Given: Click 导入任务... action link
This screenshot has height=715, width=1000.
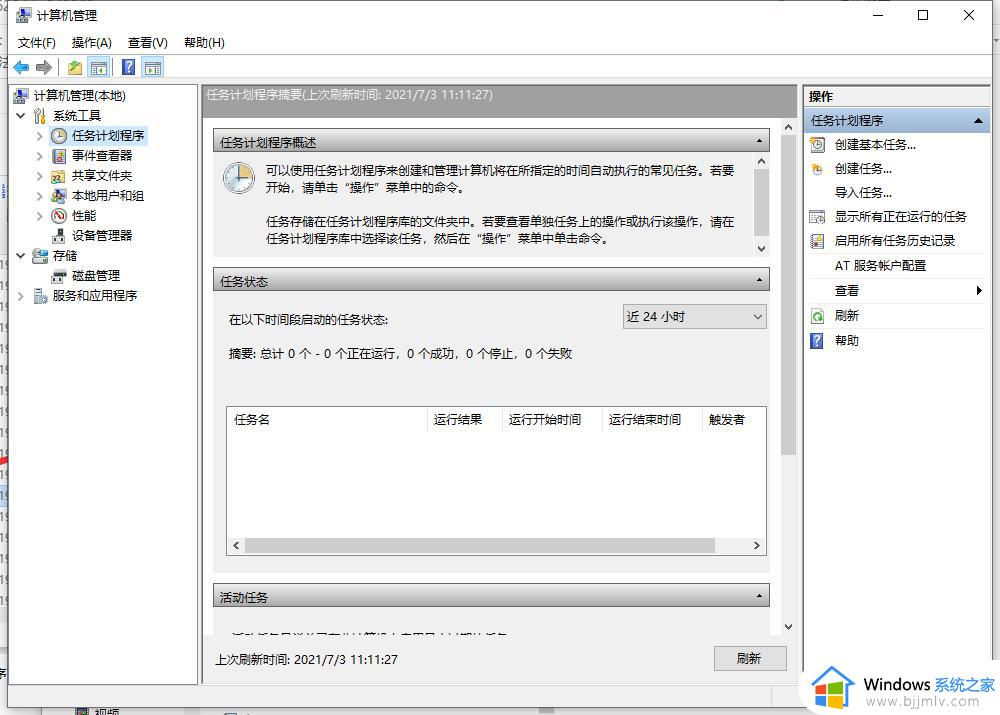Looking at the screenshot, I should 863,193.
